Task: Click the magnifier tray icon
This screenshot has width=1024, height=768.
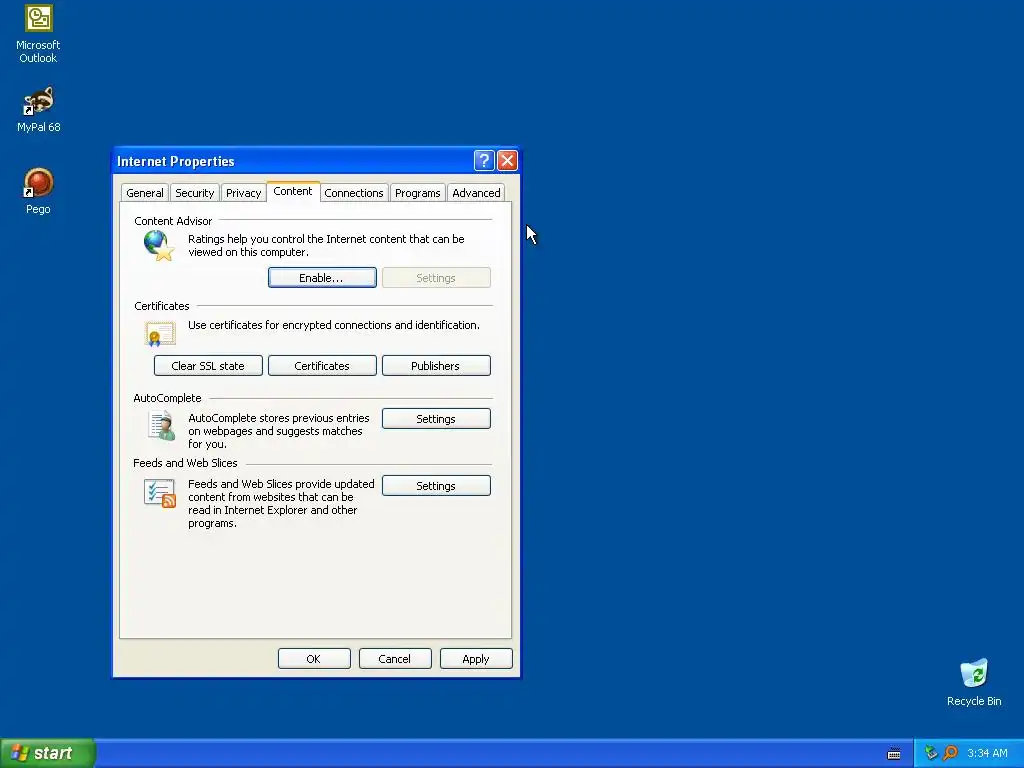Action: coord(950,753)
